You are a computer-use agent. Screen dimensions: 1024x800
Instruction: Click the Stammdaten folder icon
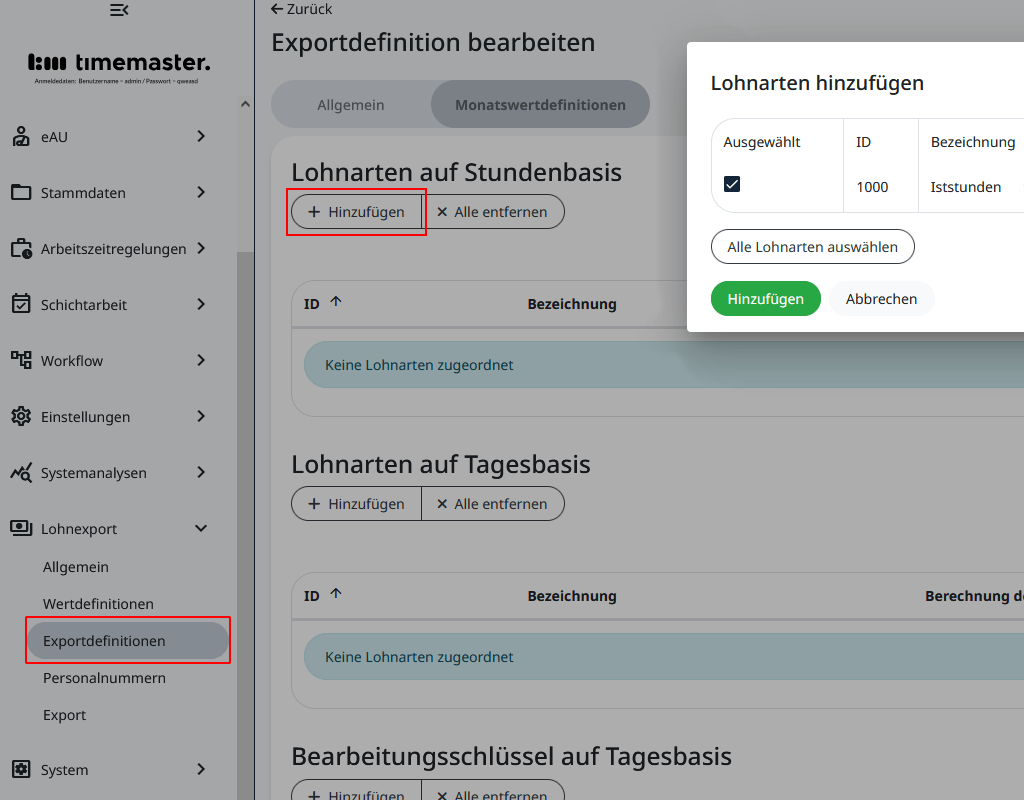click(21, 192)
